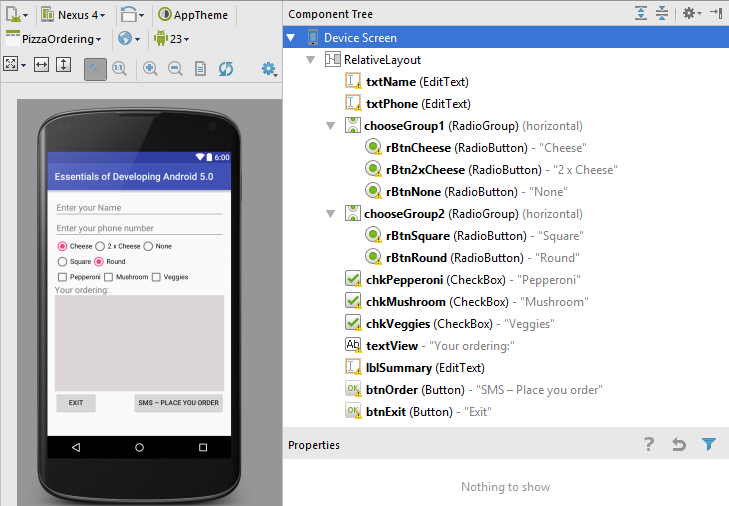
Task: Select btnOrder Button tree row
Action: pos(474,390)
